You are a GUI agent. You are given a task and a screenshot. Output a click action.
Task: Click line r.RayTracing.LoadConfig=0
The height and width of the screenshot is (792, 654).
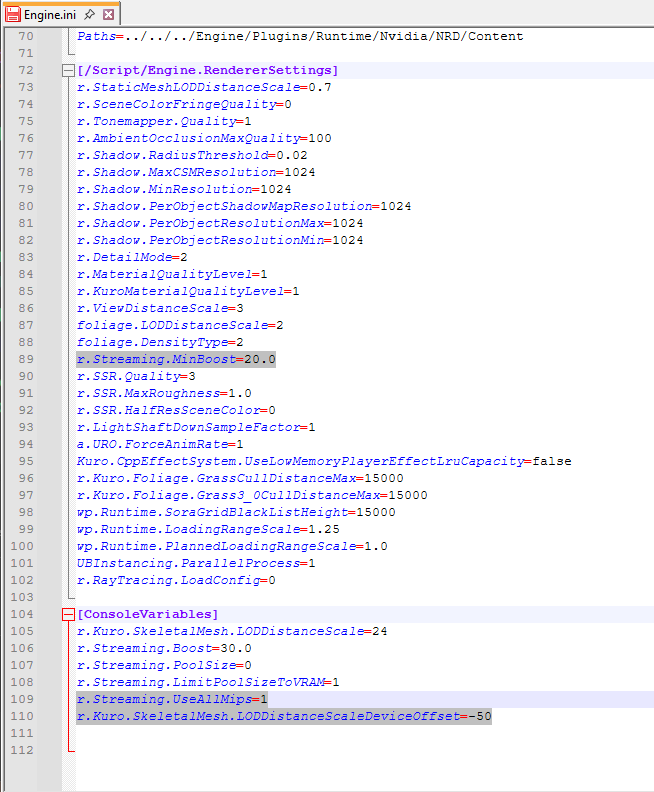tap(176, 580)
